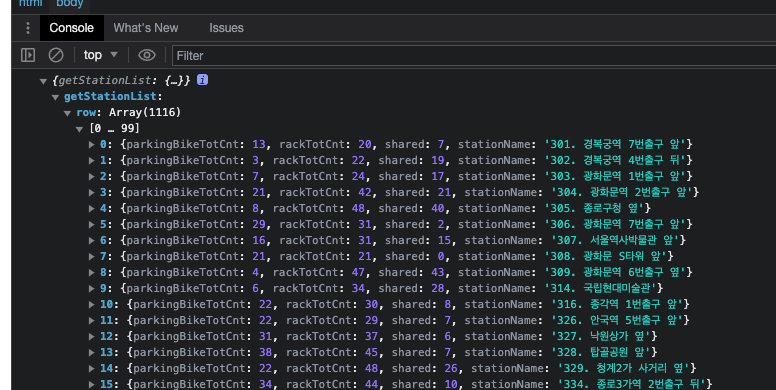
Task: Expand array entry 14 for 청계2가 사거리
Action: (92, 368)
